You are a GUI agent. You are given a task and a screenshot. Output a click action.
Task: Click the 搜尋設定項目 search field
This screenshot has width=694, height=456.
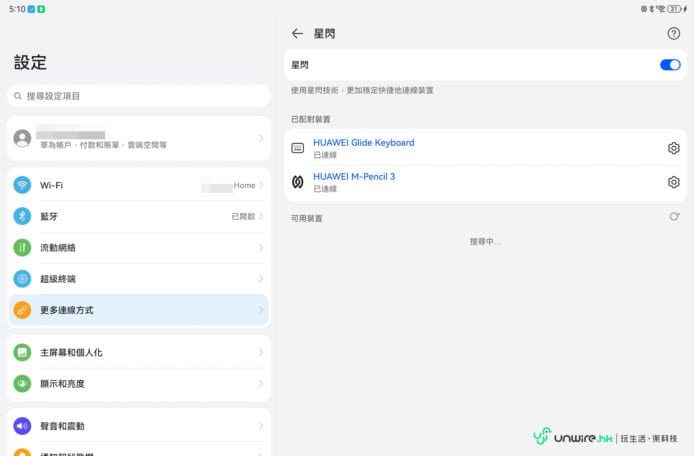(x=138, y=96)
